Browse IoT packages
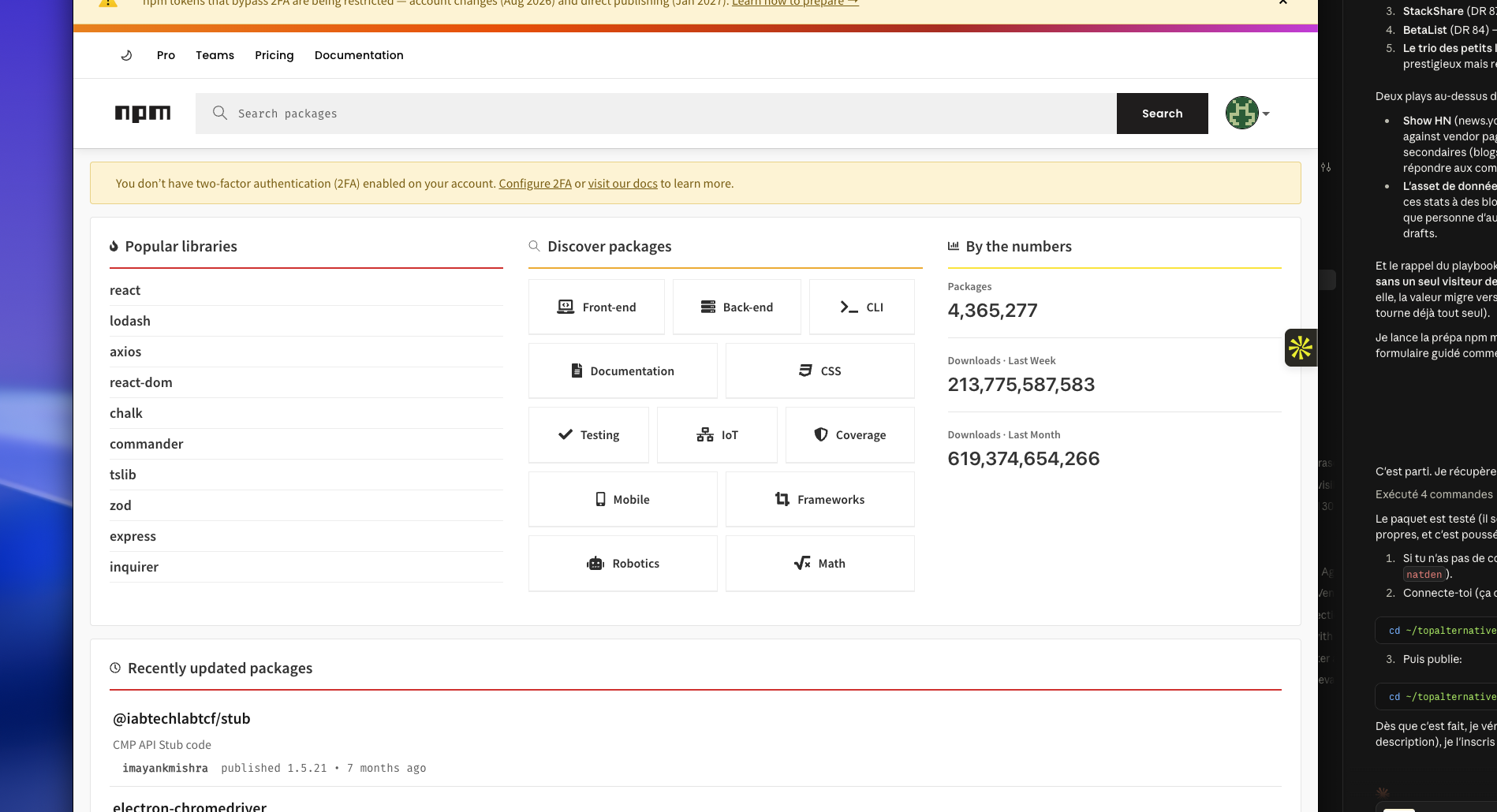1497x812 pixels. pyautogui.click(x=717, y=434)
